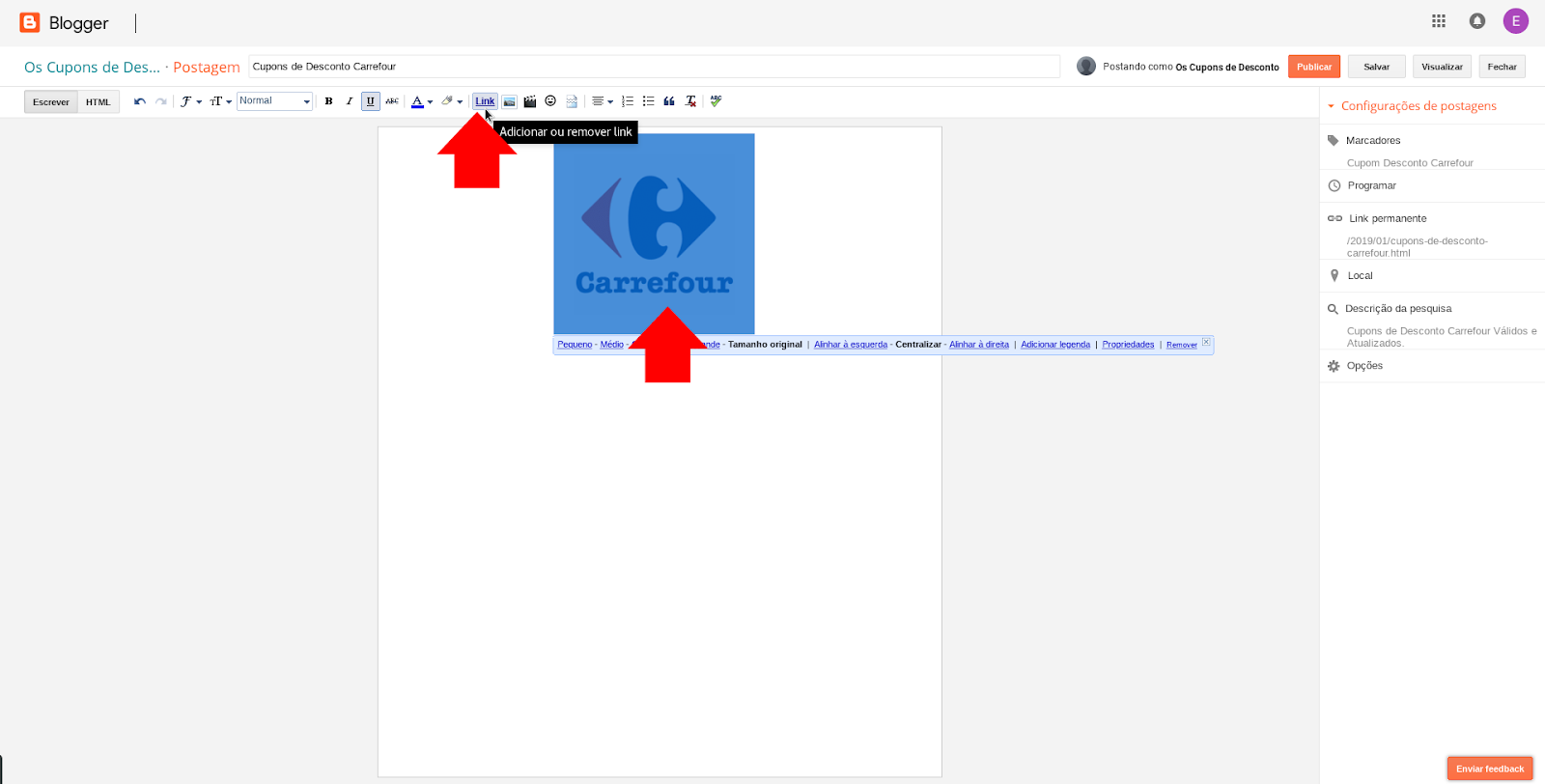Click Adicionar legenda for the image

(x=1055, y=345)
